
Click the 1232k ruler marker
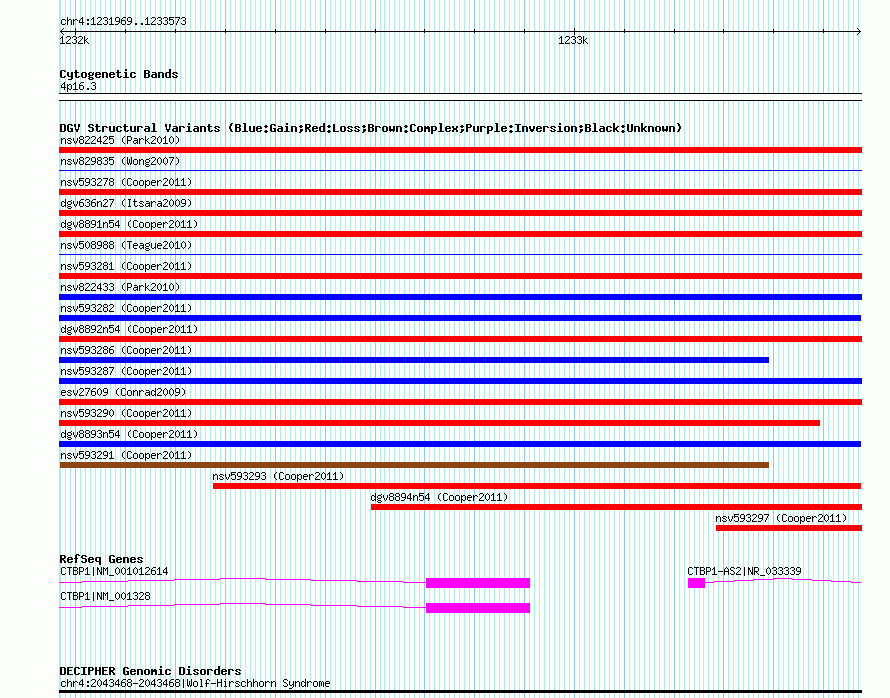pyautogui.click(x=74, y=40)
